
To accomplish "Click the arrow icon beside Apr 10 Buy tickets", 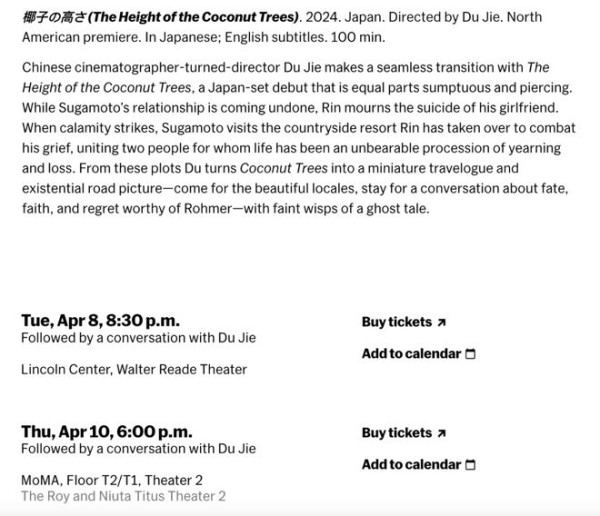I will (441, 433).
